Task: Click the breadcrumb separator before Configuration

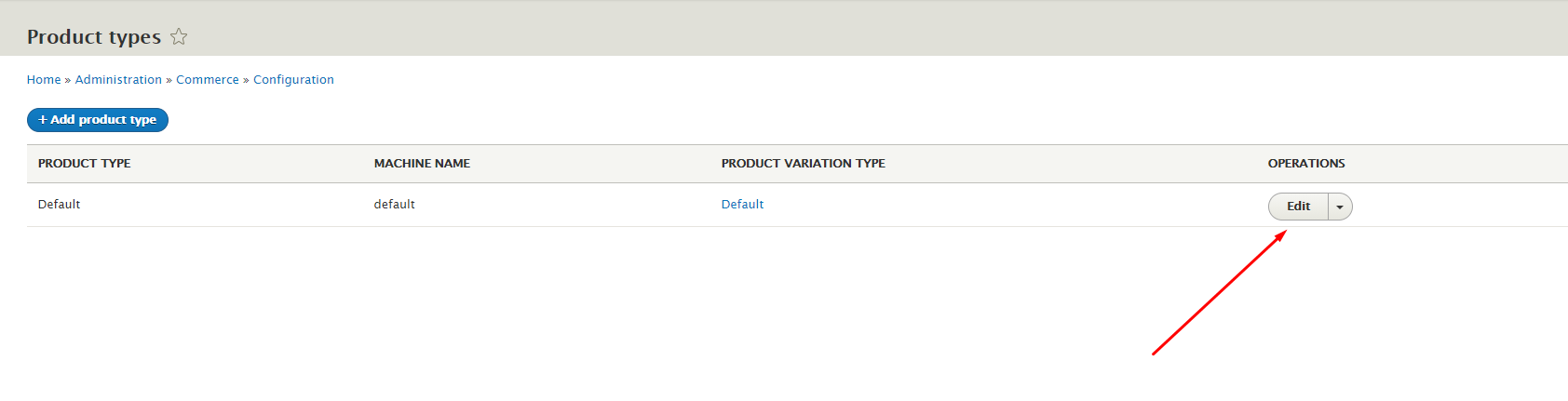Action: click(x=246, y=80)
